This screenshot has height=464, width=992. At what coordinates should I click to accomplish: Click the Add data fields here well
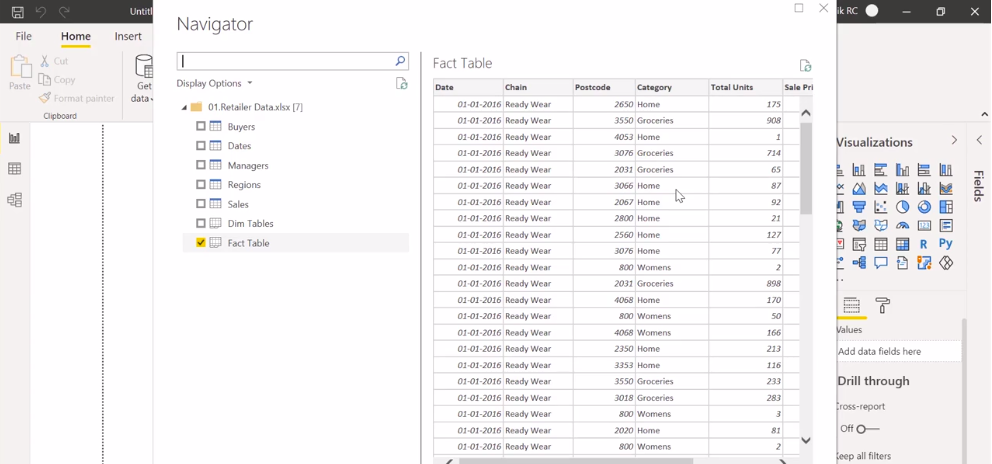coord(897,351)
